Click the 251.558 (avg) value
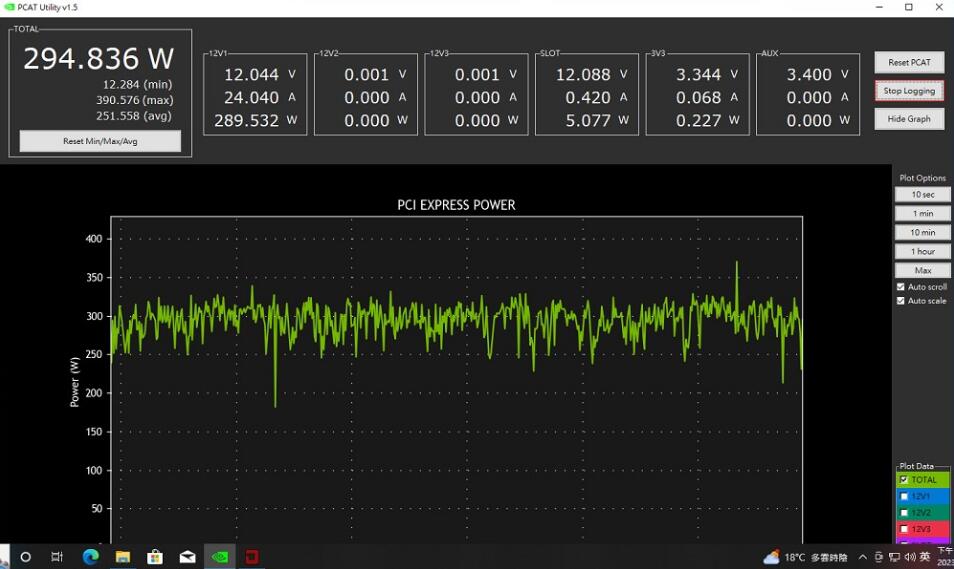 134,116
